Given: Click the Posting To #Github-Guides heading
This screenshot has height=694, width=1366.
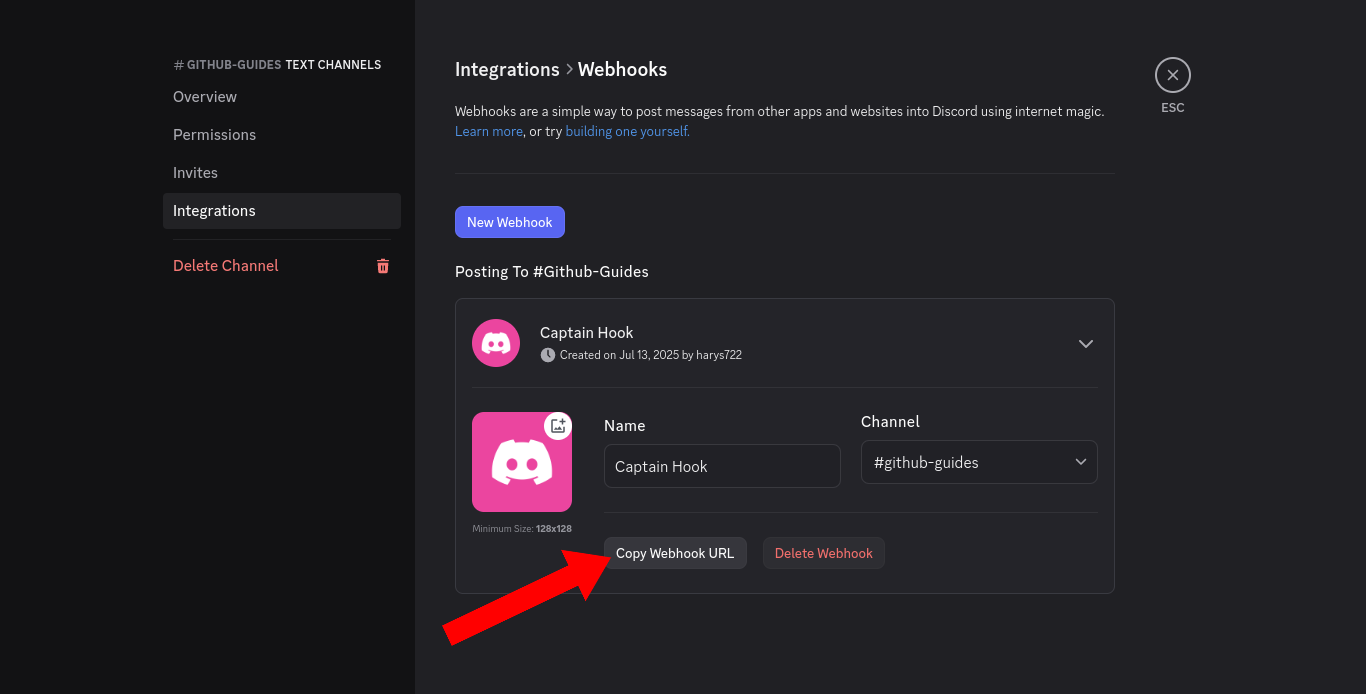Looking at the screenshot, I should 552,271.
